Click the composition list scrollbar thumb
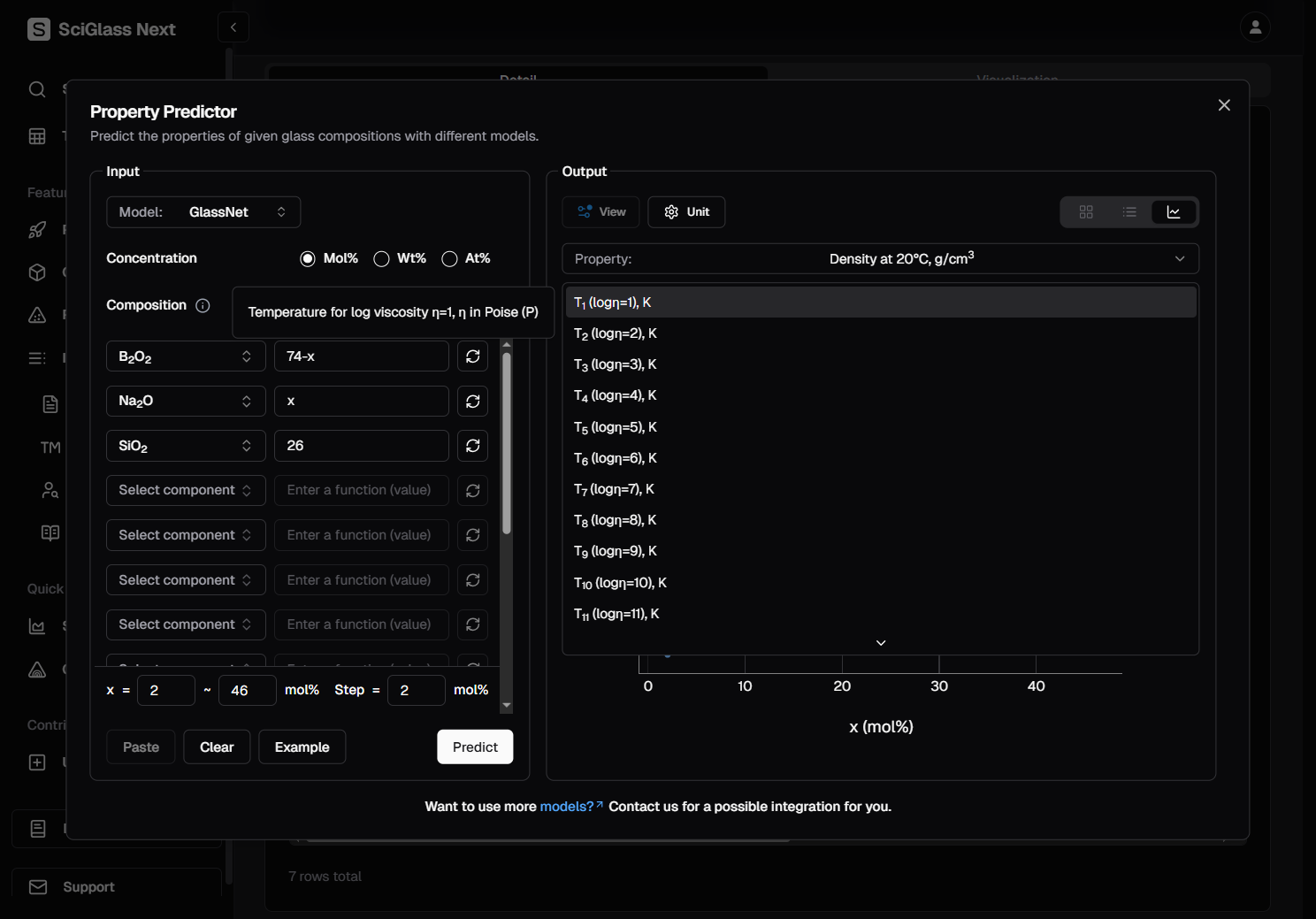 pyautogui.click(x=507, y=442)
